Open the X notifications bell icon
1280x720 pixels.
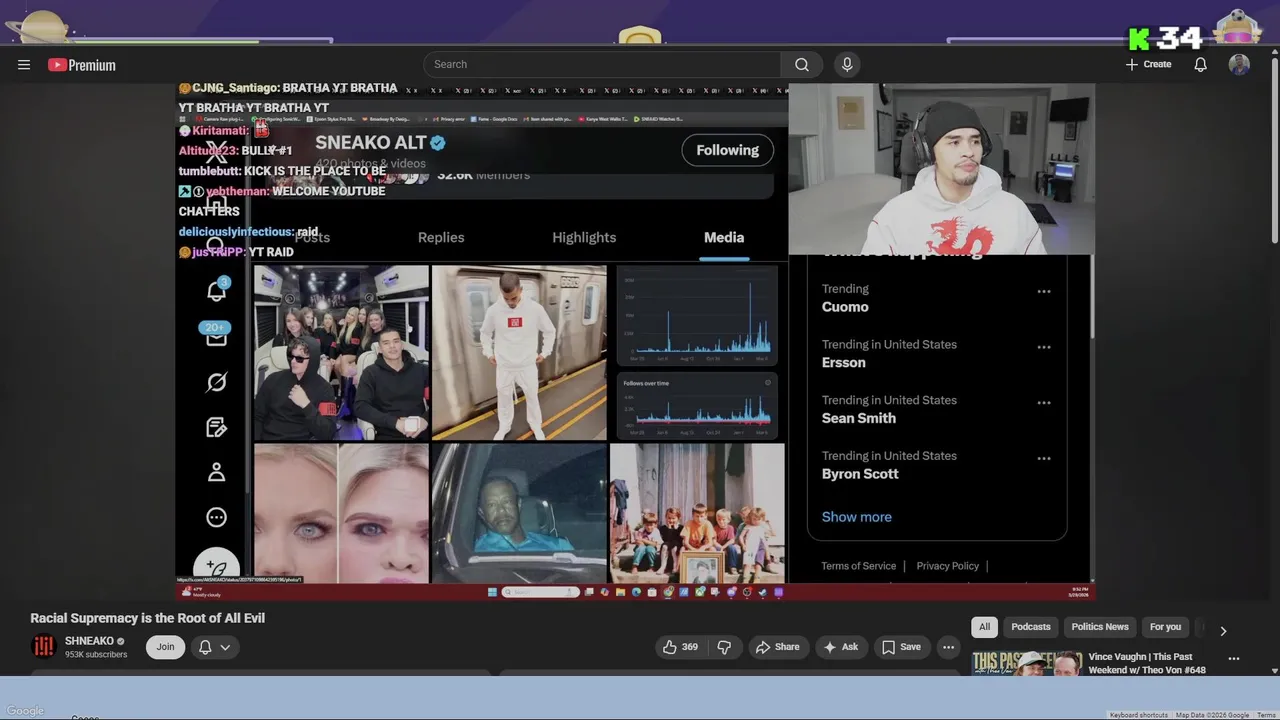tap(217, 291)
